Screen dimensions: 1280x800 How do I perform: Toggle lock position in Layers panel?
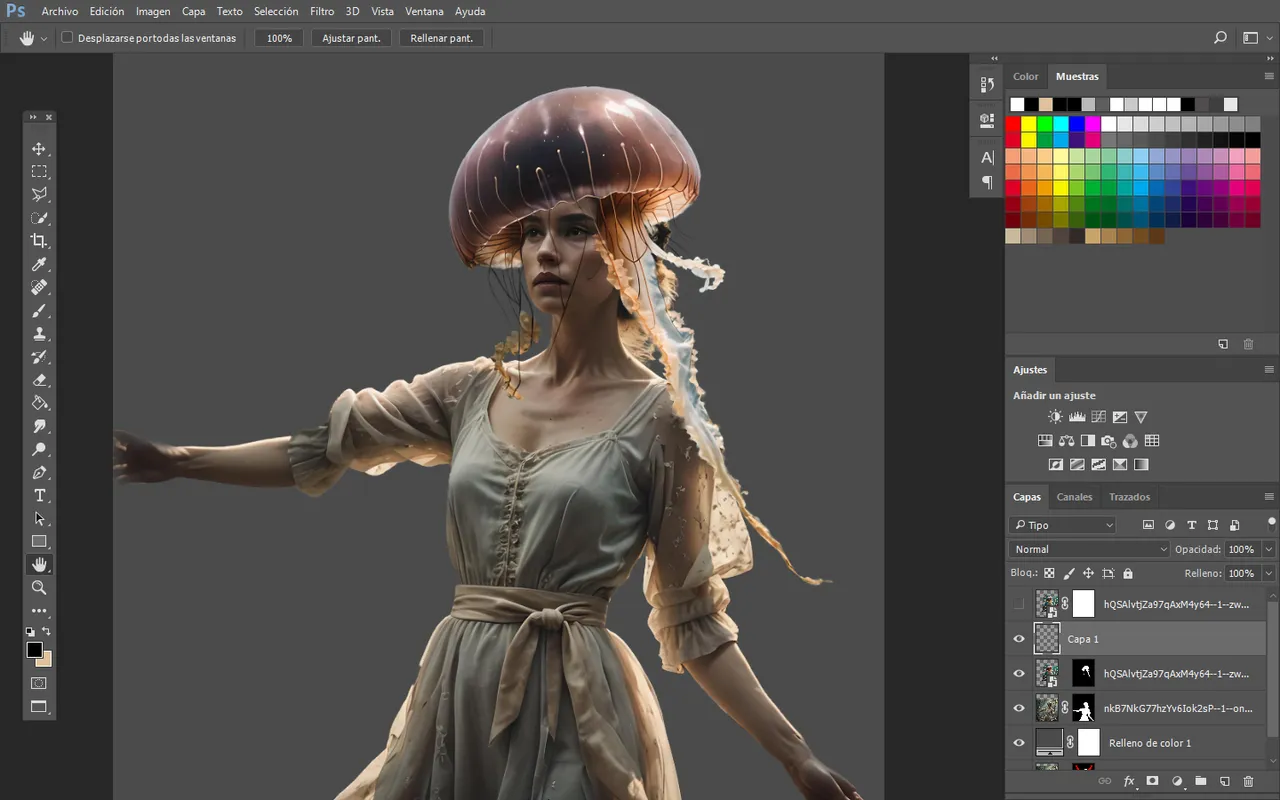point(1088,574)
